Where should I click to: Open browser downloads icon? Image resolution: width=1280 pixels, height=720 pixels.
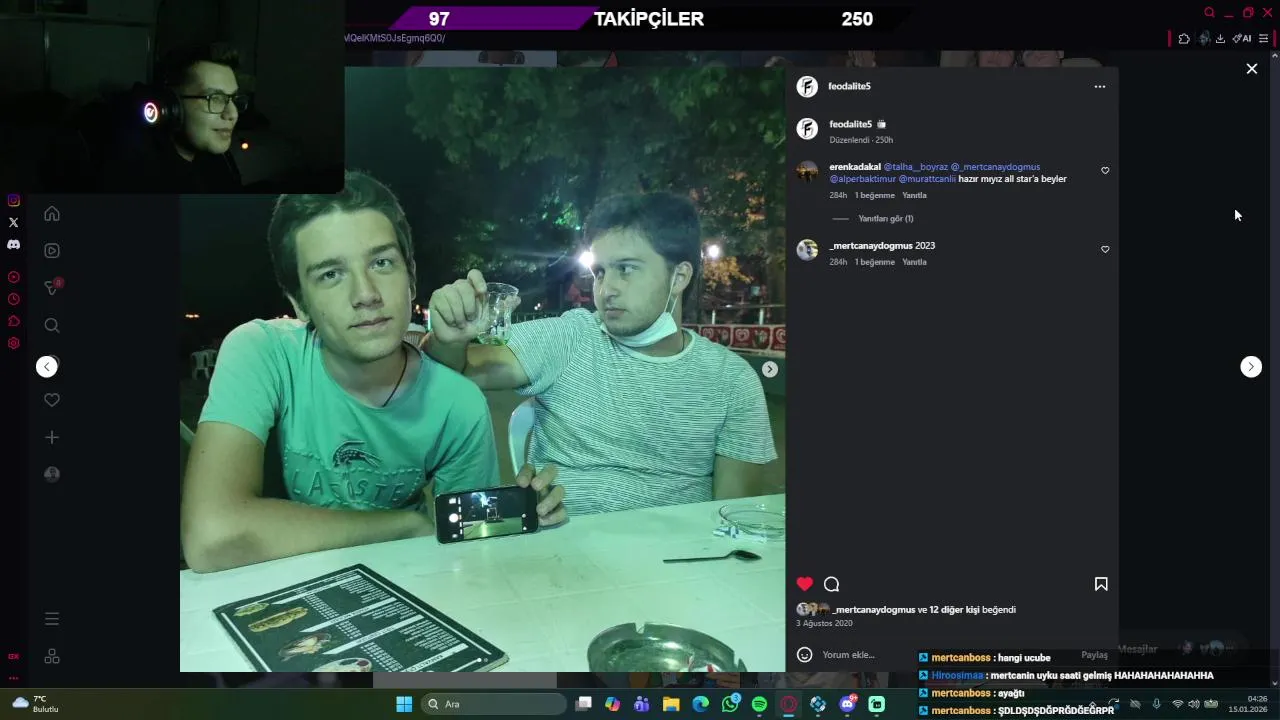(x=1220, y=39)
